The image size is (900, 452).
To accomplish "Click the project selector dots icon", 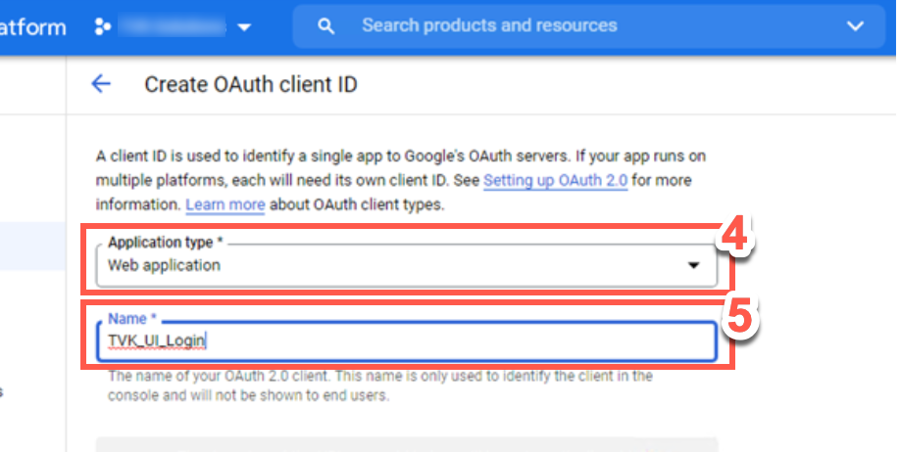I will 102,26.
